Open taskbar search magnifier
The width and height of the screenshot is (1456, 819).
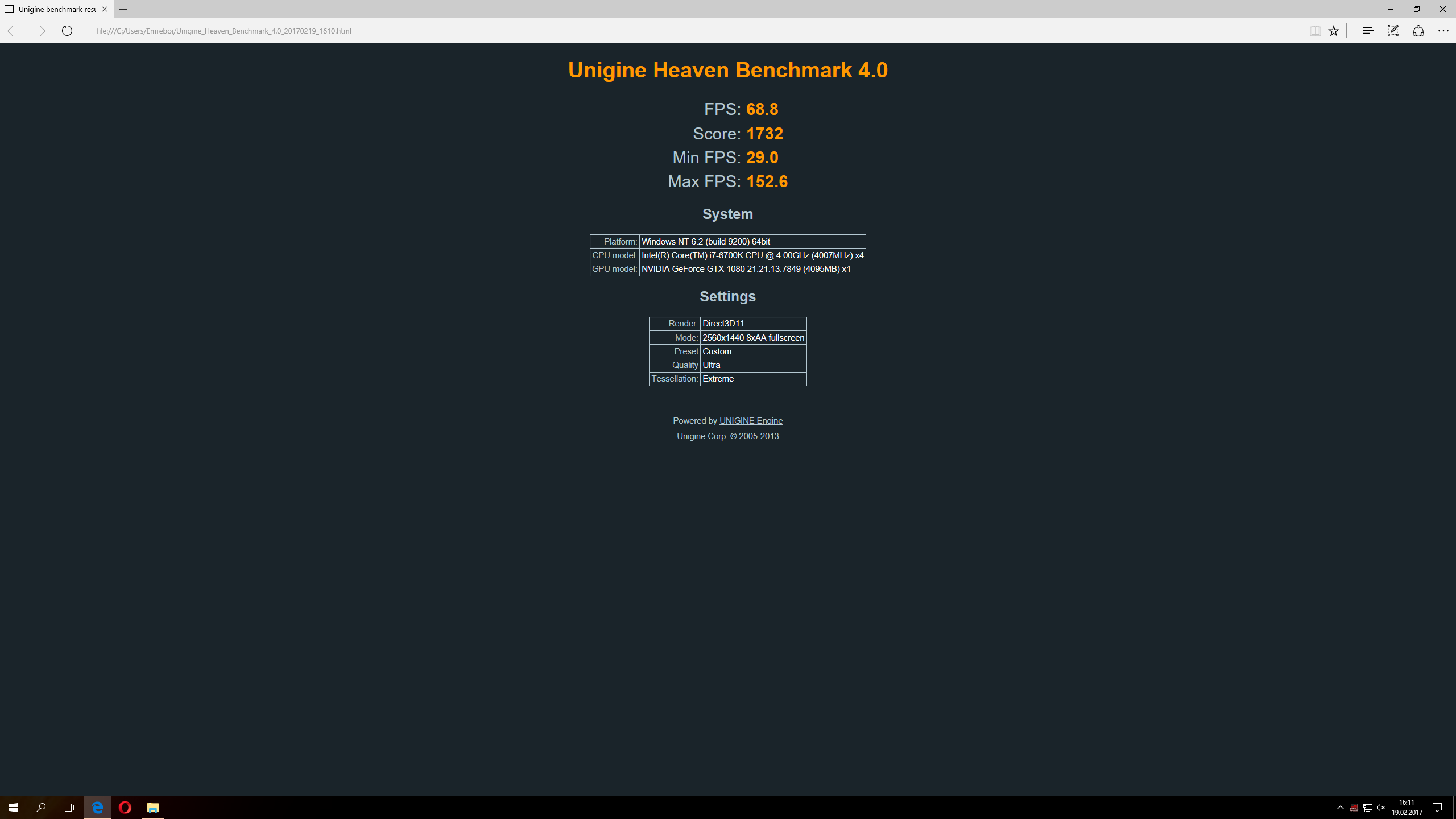point(41,808)
